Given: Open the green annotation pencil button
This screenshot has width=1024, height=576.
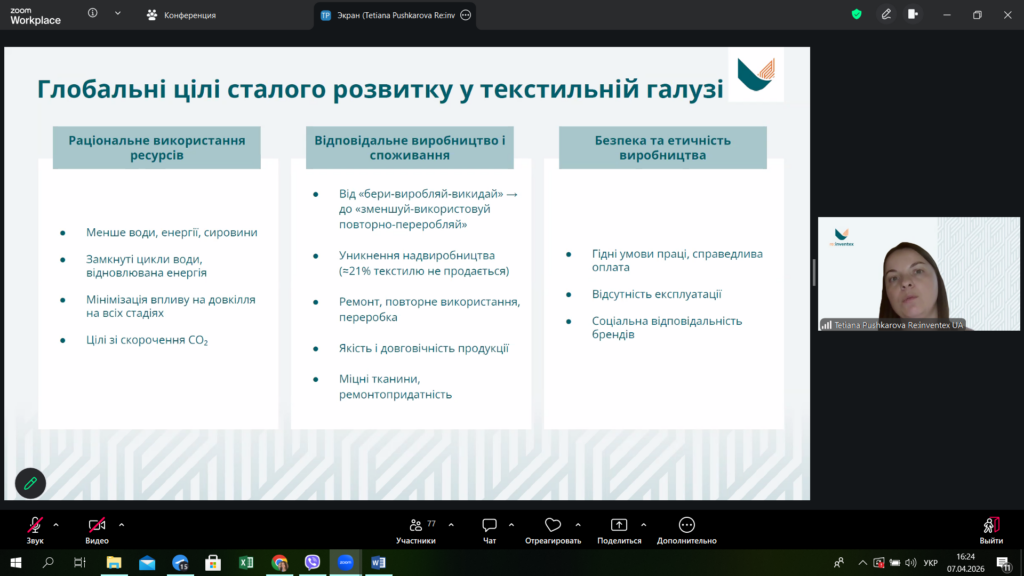Looking at the screenshot, I should (30, 483).
